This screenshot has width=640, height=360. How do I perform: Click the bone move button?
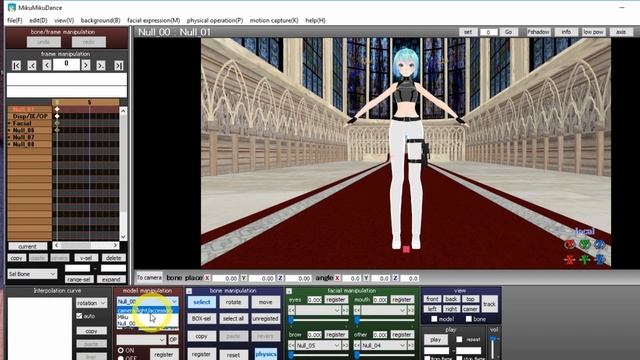(x=265, y=302)
